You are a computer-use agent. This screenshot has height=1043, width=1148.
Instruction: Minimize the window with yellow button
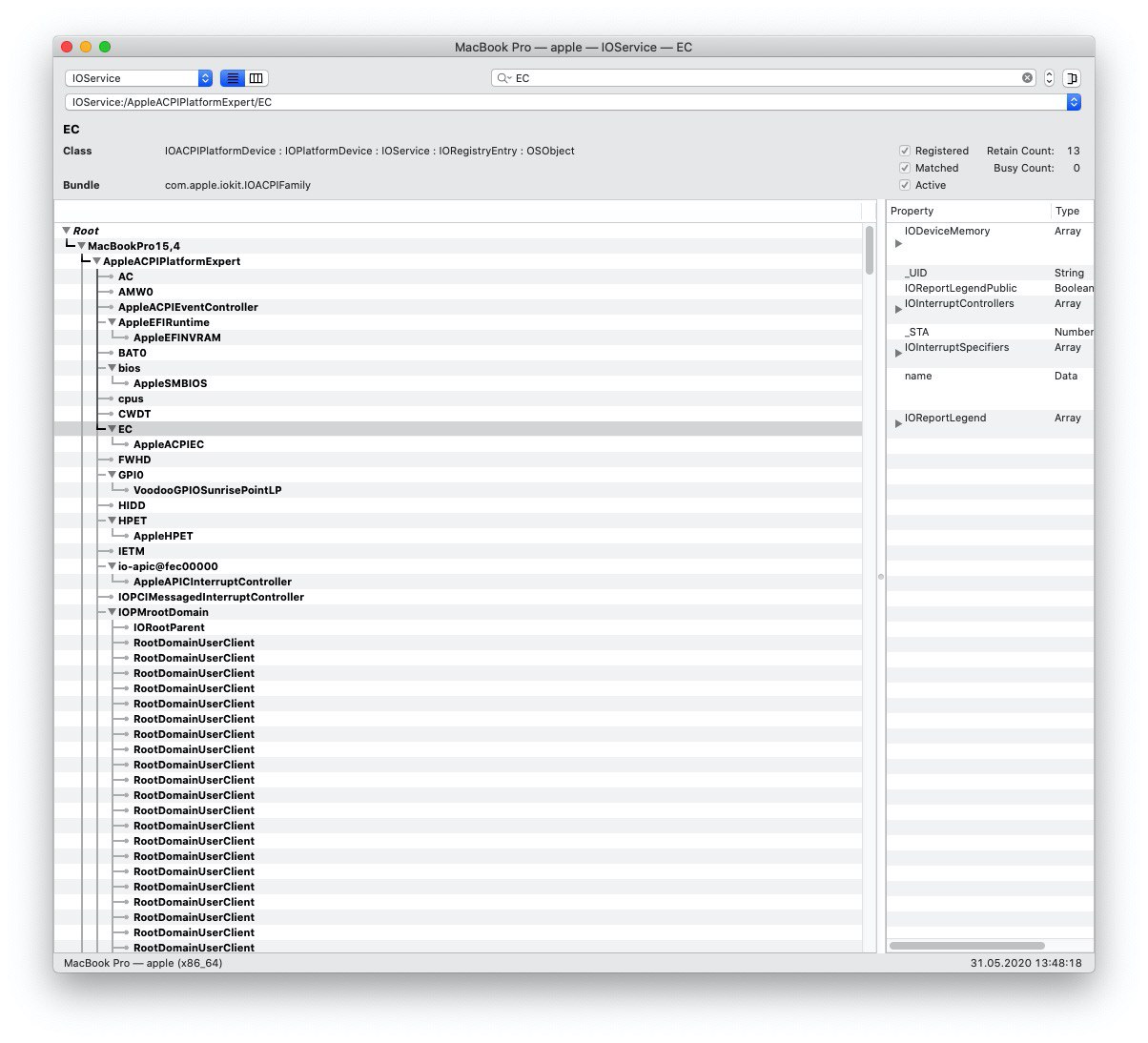tap(86, 47)
